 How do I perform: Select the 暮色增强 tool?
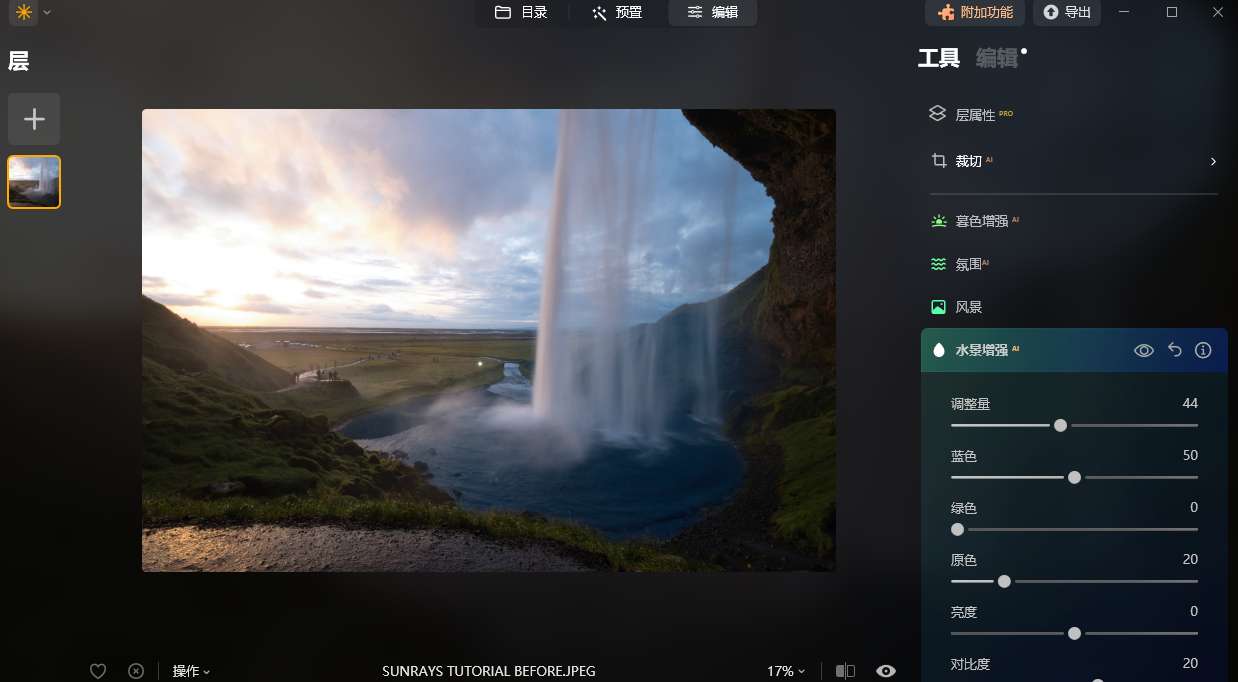click(x=980, y=221)
